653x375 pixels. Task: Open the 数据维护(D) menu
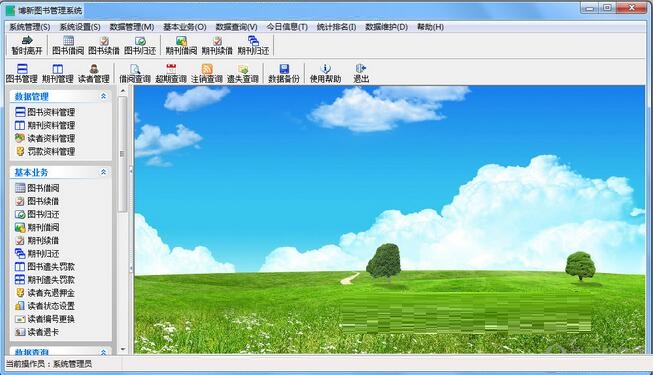click(x=386, y=27)
